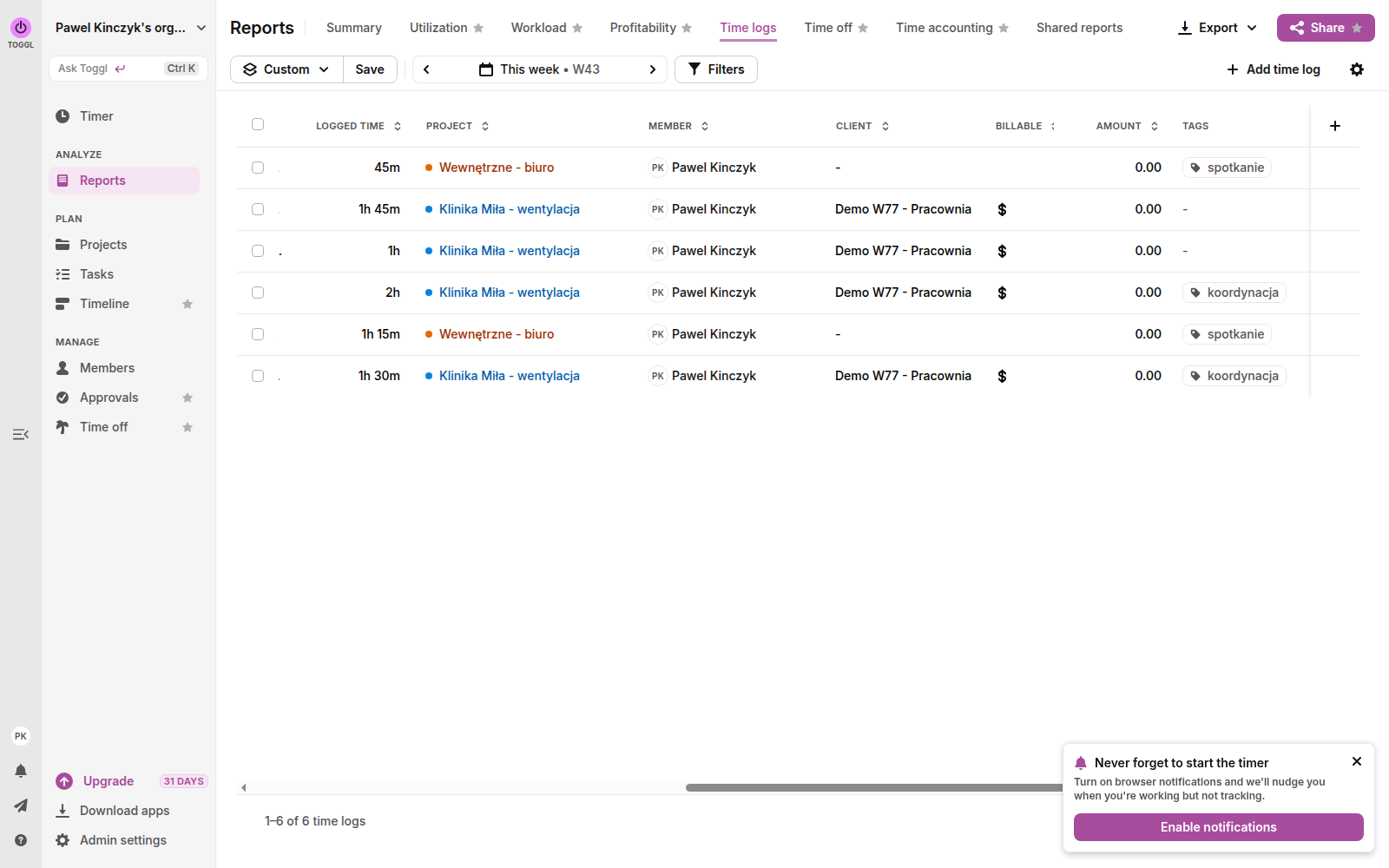Open This week W43 date picker

[540, 69]
